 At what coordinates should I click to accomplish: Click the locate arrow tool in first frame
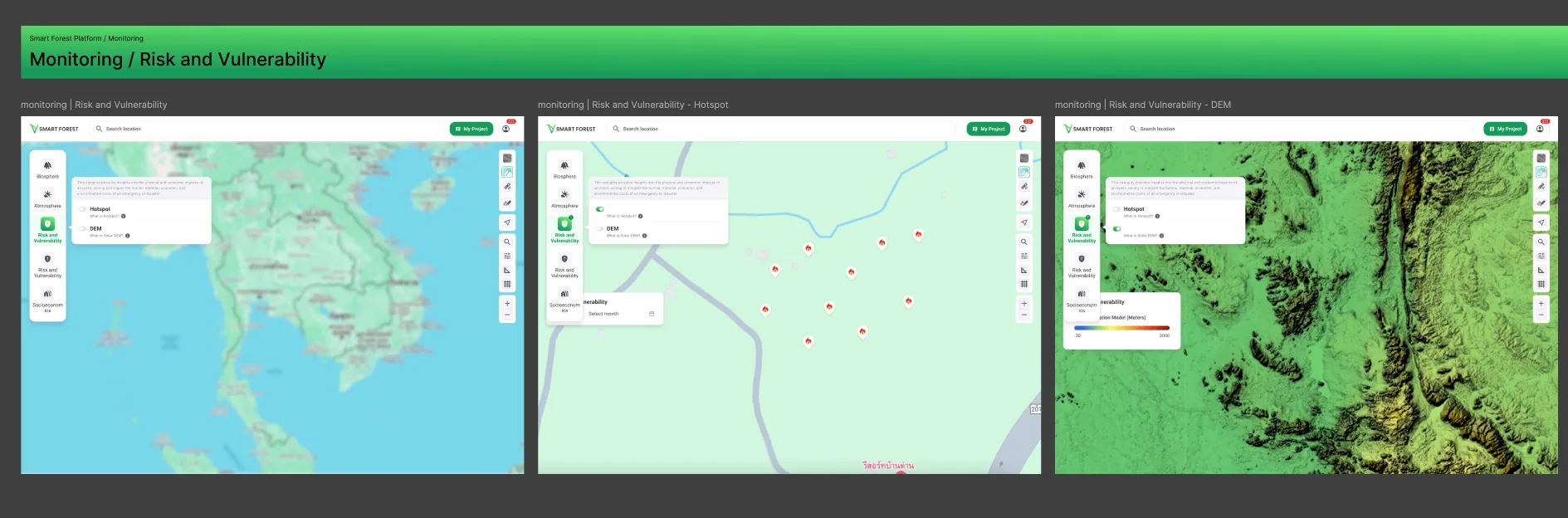(507, 222)
